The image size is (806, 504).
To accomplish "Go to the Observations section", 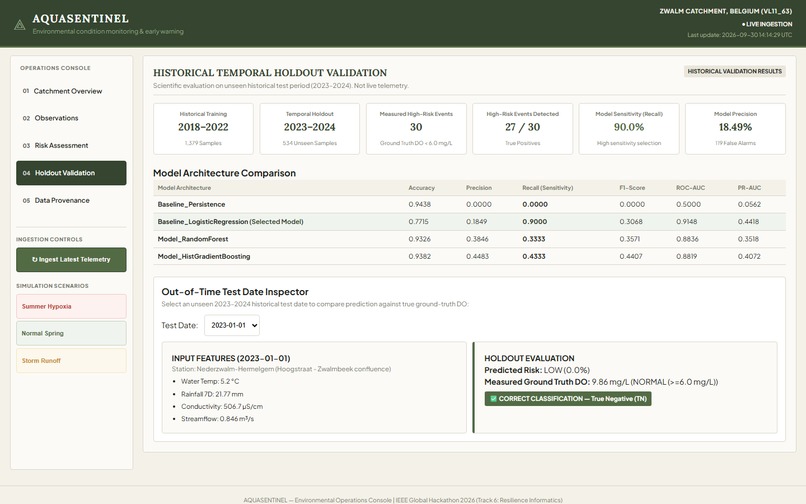I will 71,118.
